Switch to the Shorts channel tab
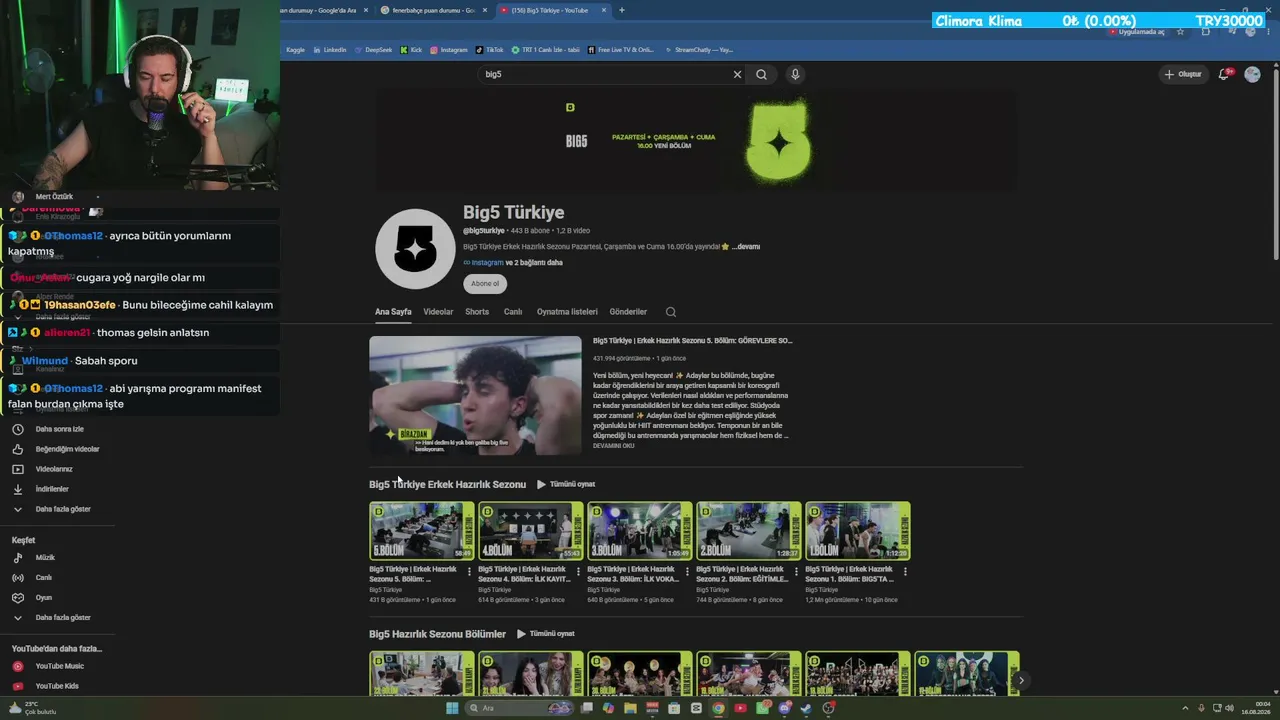 (x=477, y=312)
